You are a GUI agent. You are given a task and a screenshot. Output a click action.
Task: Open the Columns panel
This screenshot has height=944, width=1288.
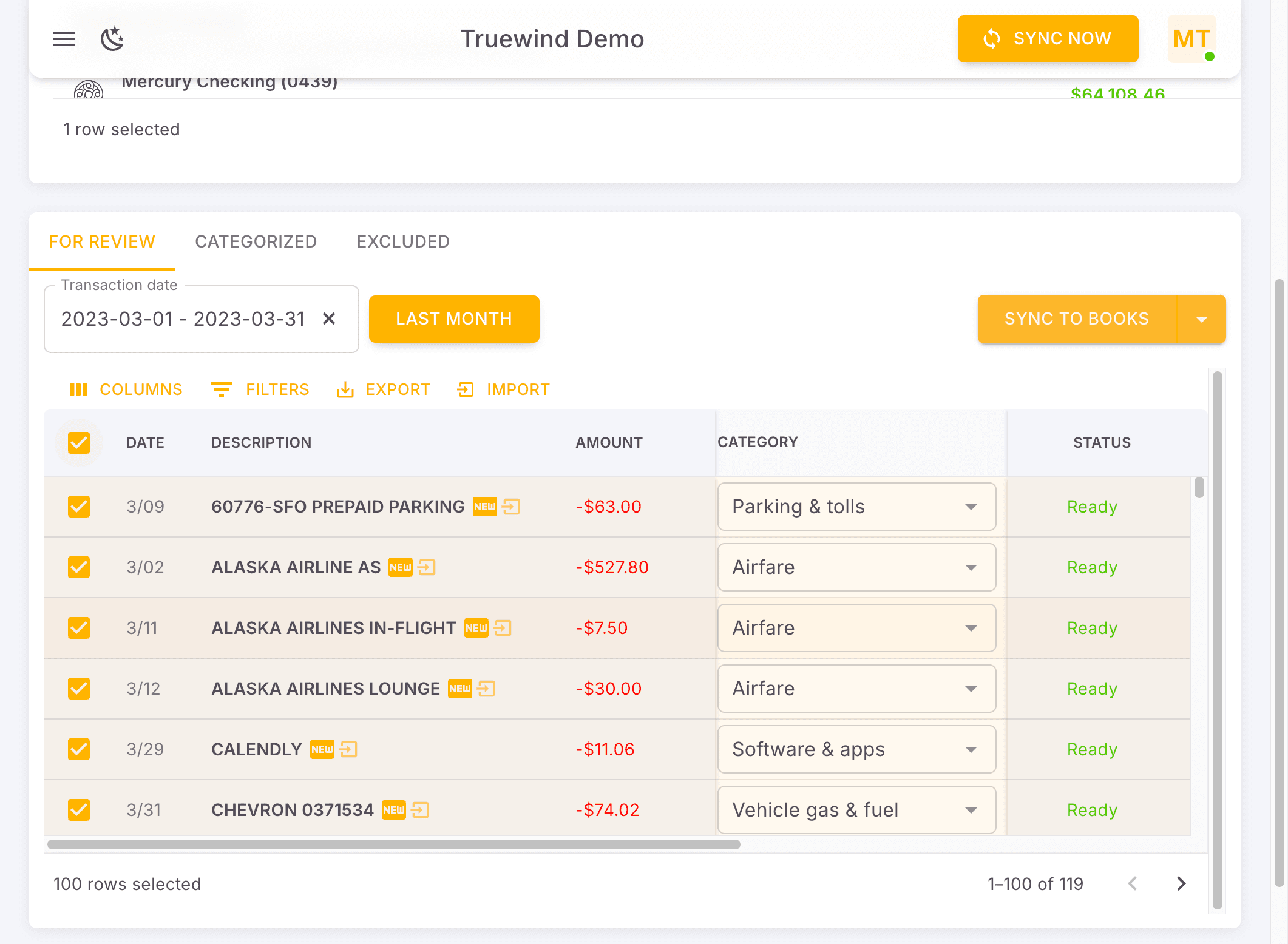pos(126,389)
